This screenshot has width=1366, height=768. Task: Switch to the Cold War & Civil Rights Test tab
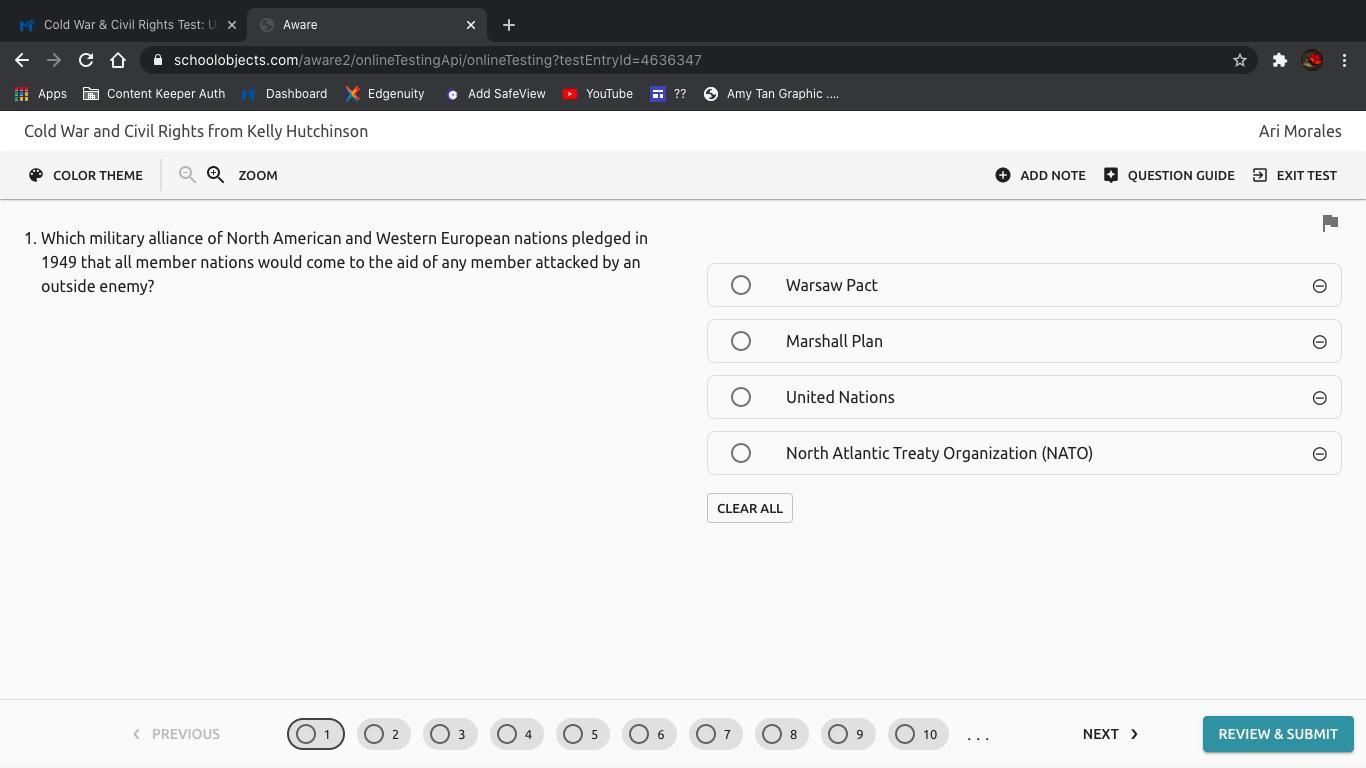coord(120,25)
